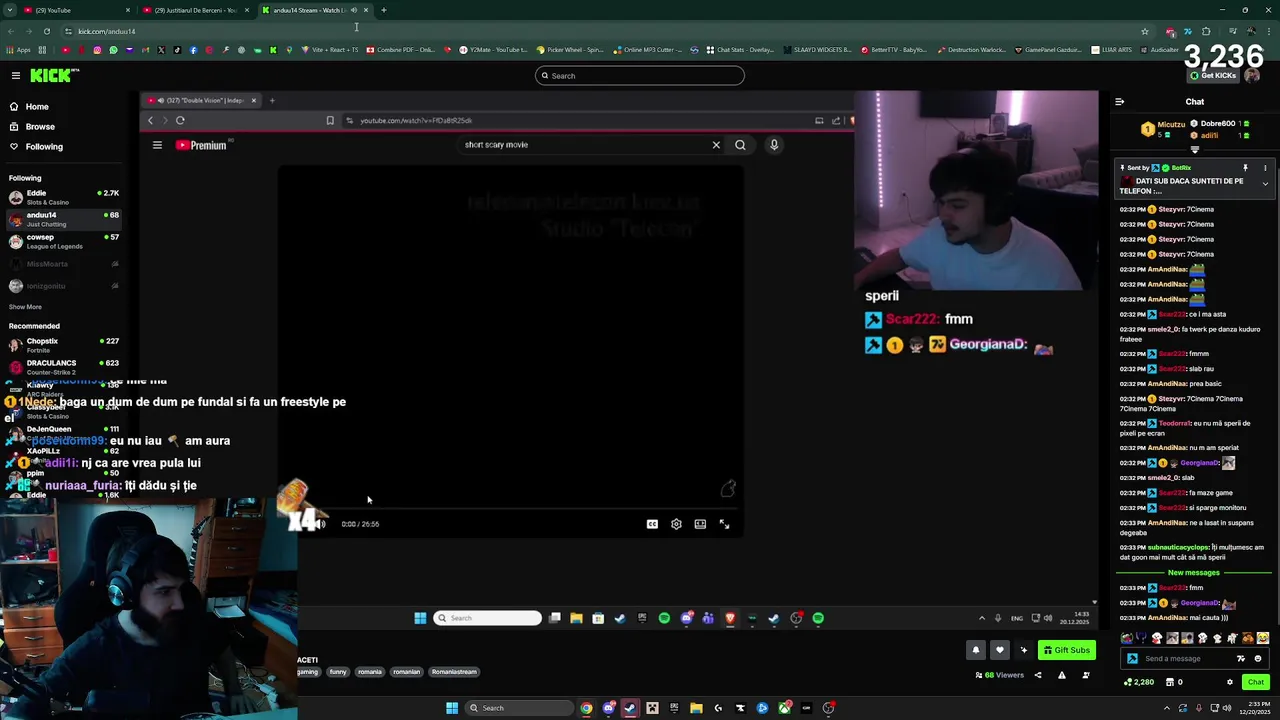
Task: Toggle captions in streamed YouTube player
Action: (x=652, y=524)
